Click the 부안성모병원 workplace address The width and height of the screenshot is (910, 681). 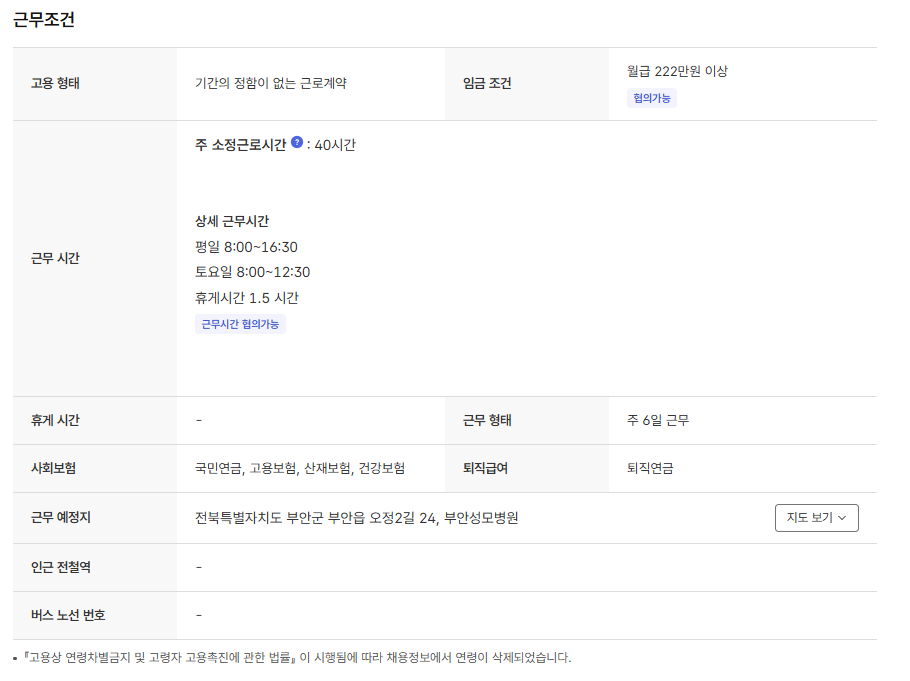pos(356,518)
